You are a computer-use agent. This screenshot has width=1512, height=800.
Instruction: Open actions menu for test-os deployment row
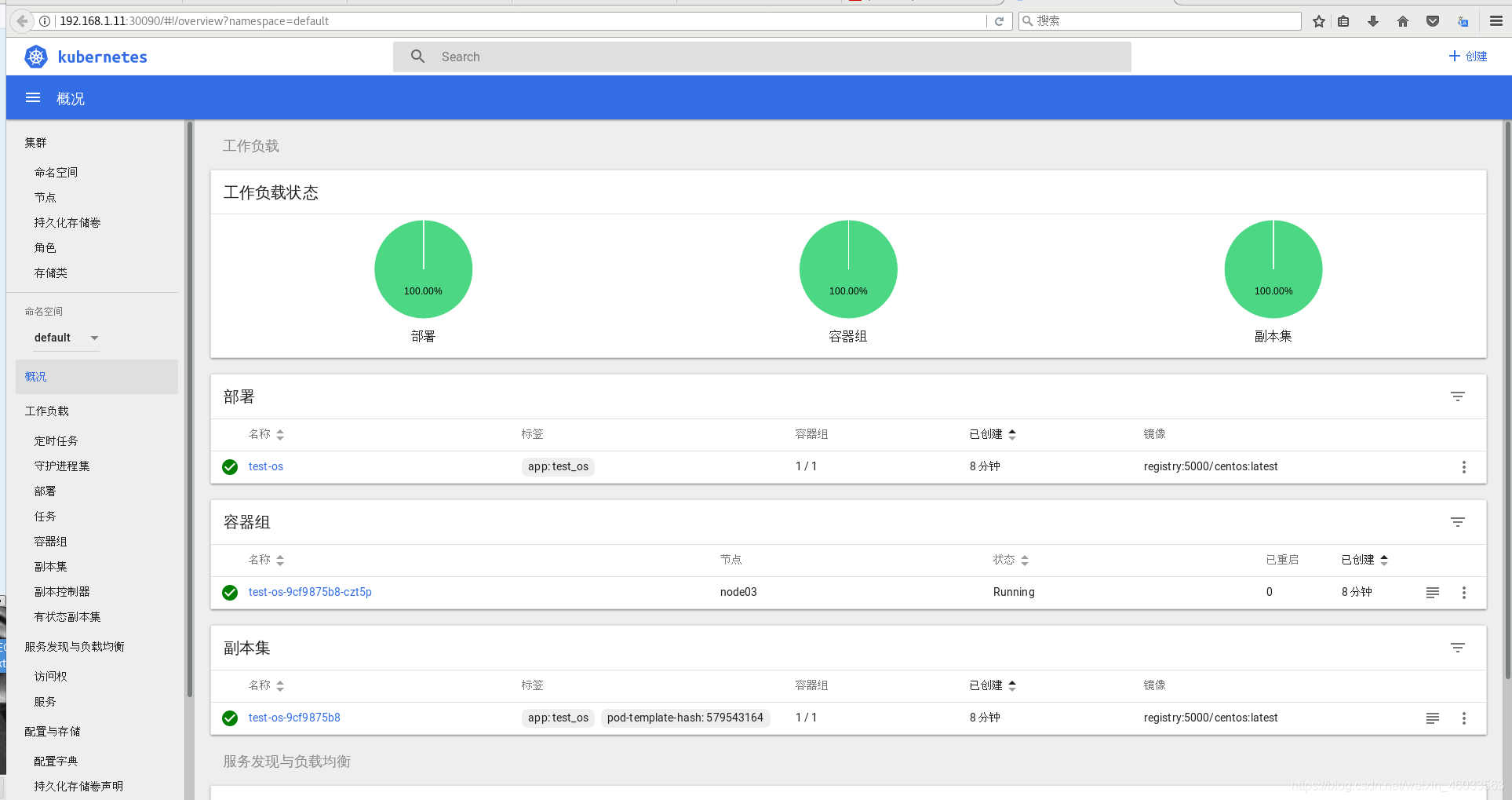[x=1464, y=467]
